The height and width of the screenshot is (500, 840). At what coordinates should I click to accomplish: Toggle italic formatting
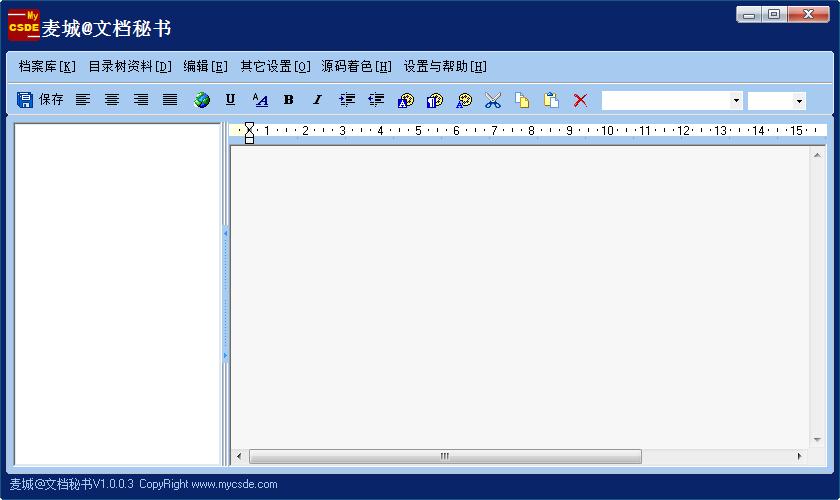(x=317, y=100)
